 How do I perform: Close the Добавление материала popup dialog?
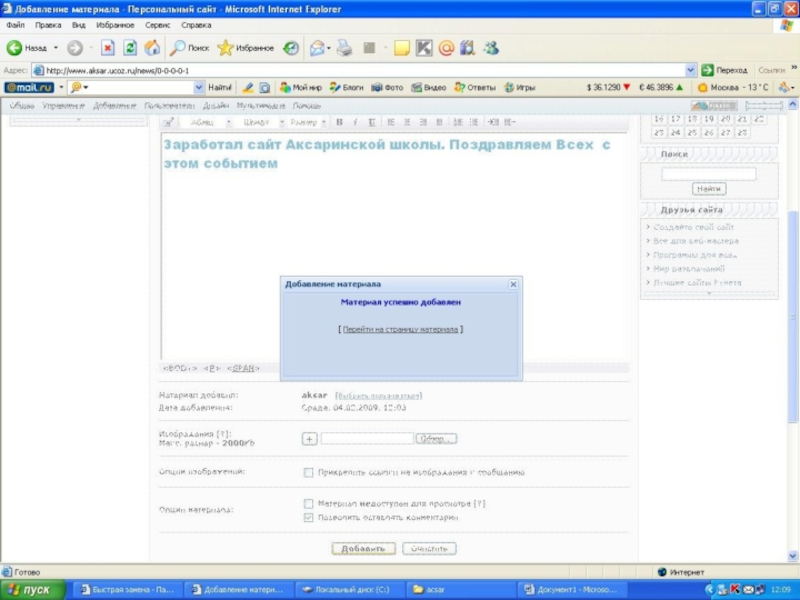click(x=513, y=284)
